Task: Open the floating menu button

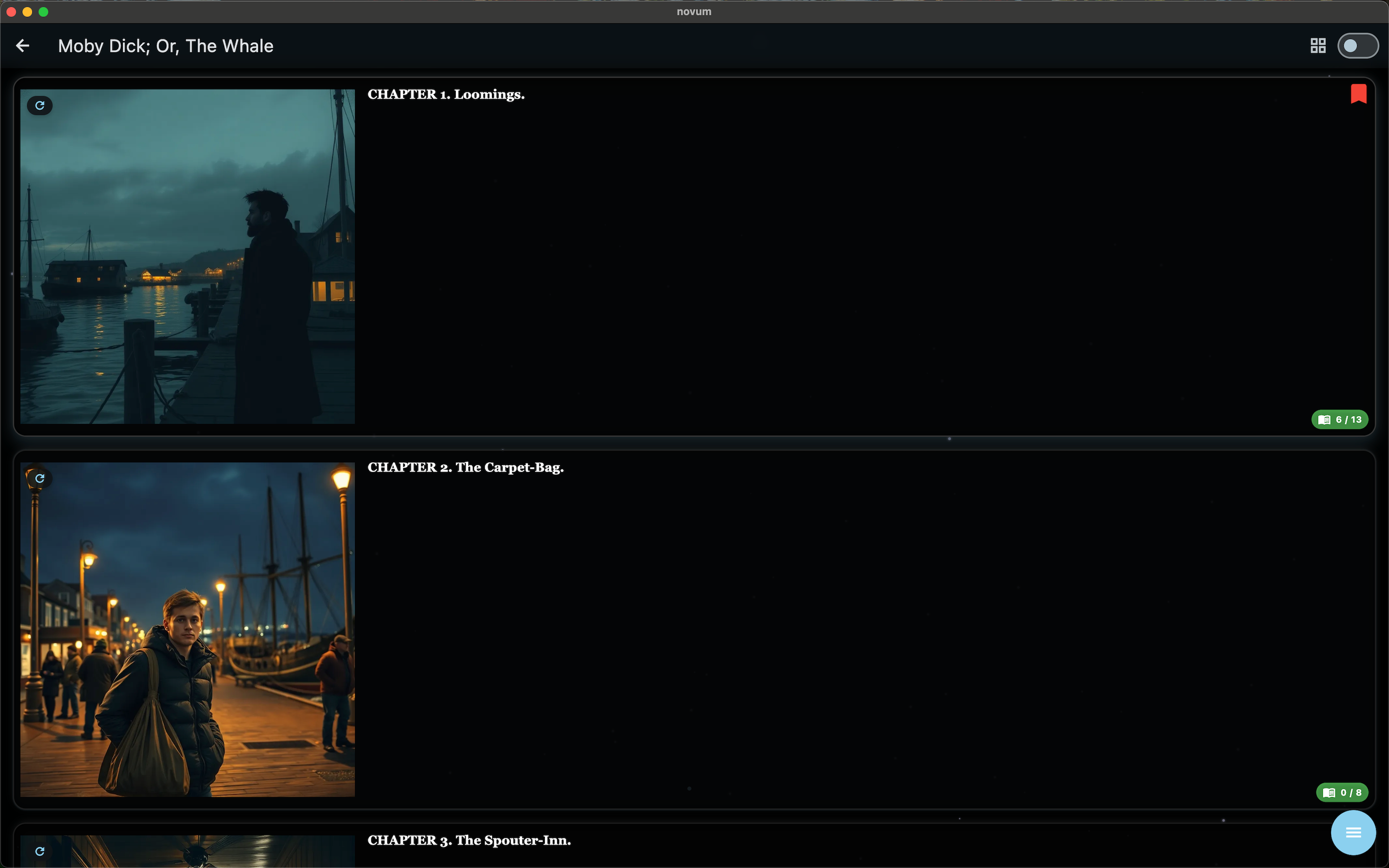Action: [1353, 832]
